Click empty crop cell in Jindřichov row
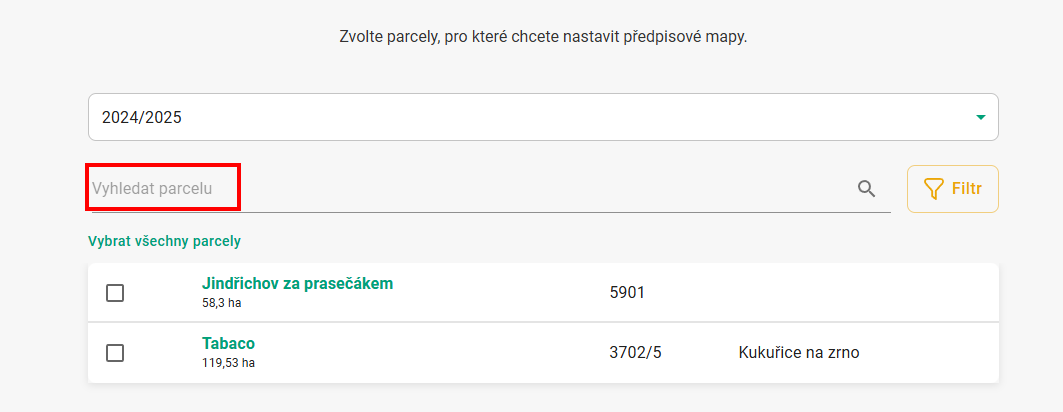Viewport: 1063px width, 412px height. pos(799,293)
